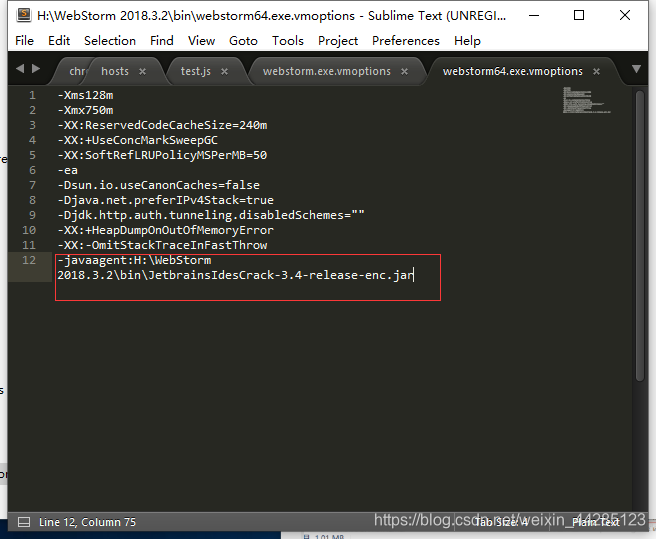Open the Preferences menu

click(406, 41)
